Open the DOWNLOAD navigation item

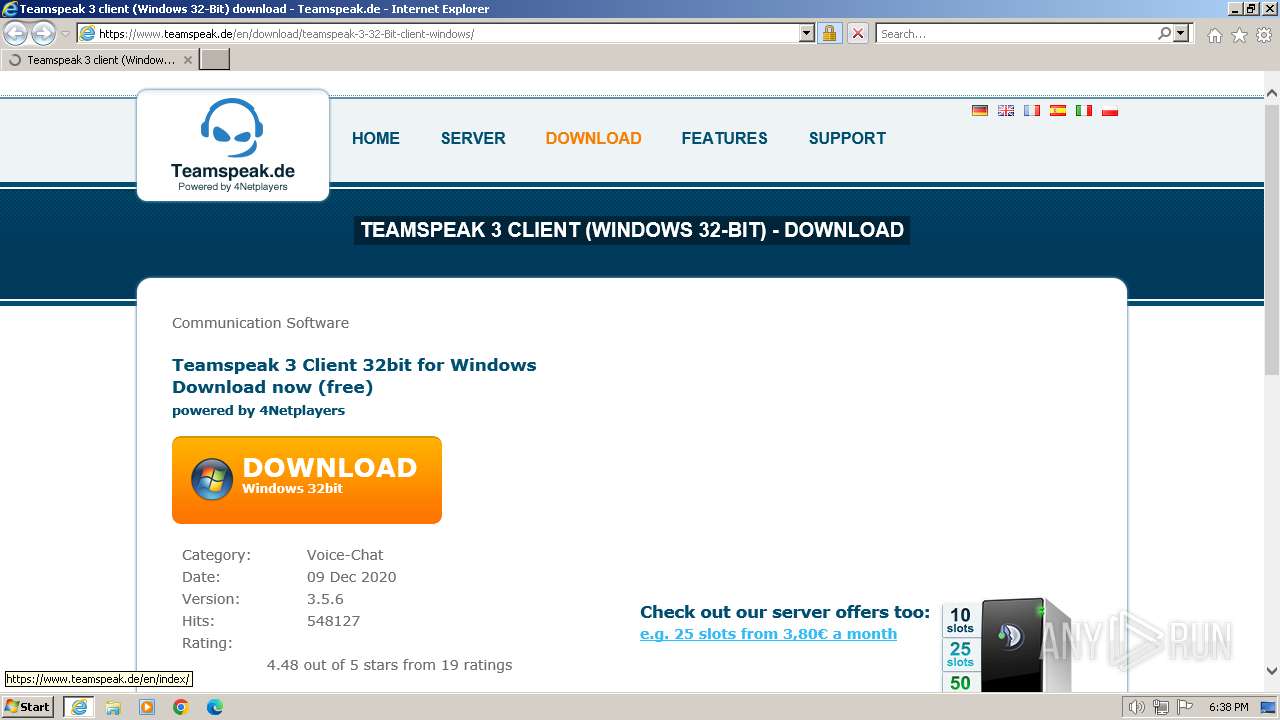(594, 138)
